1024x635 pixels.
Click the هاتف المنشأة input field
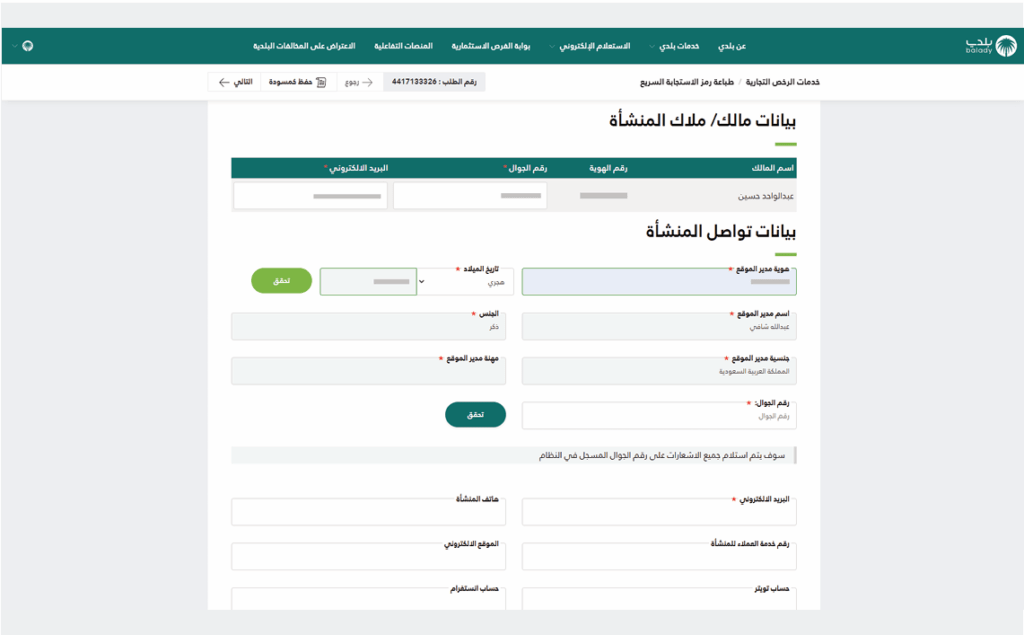[368, 513]
